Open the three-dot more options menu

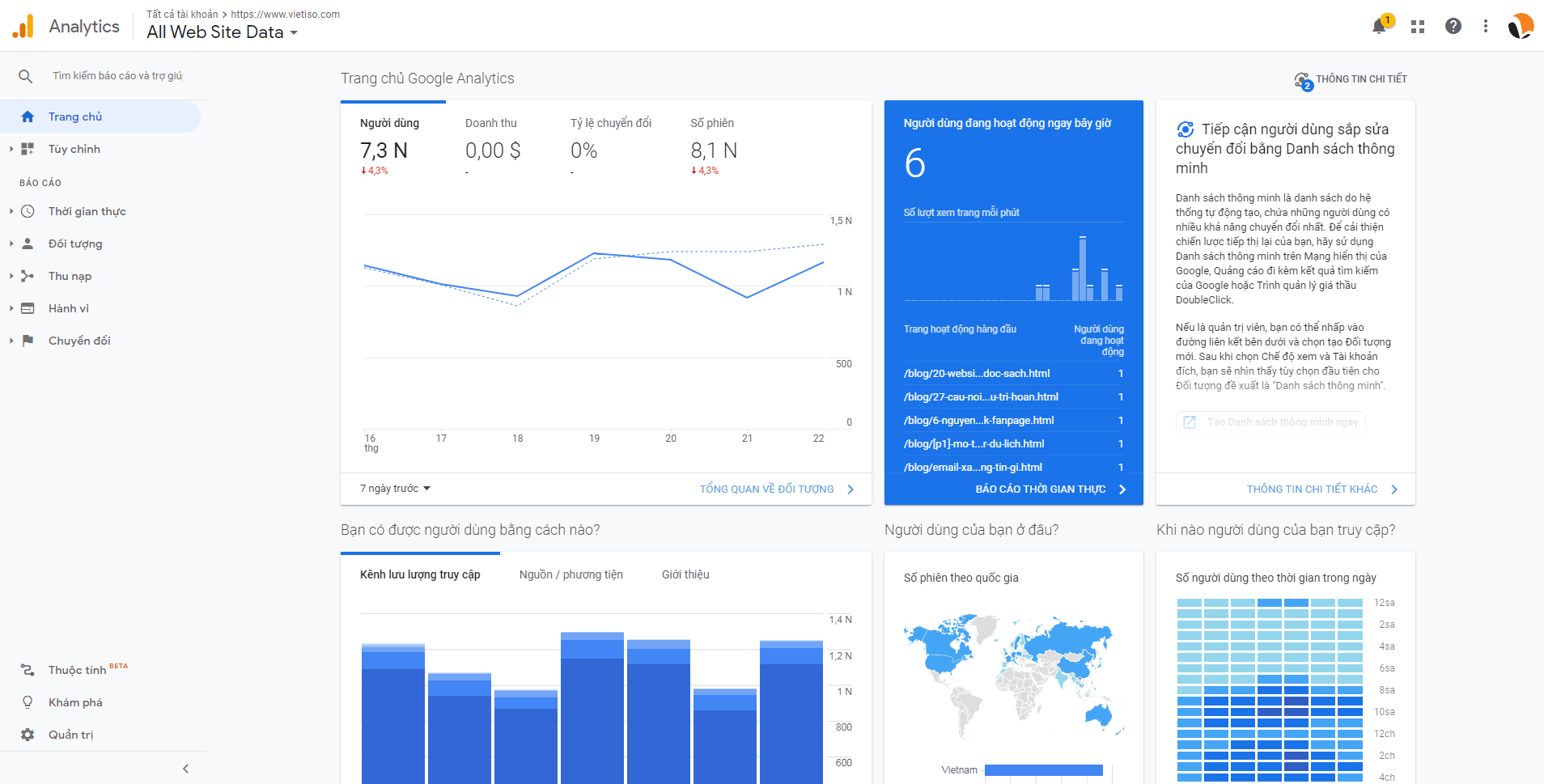tap(1486, 26)
